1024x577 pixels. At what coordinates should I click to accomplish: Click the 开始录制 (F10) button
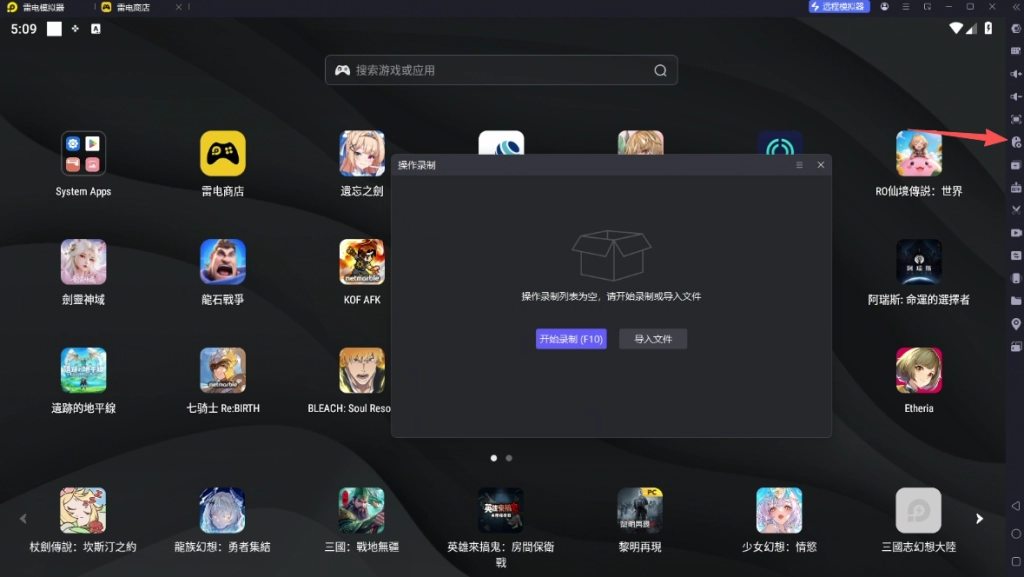571,338
